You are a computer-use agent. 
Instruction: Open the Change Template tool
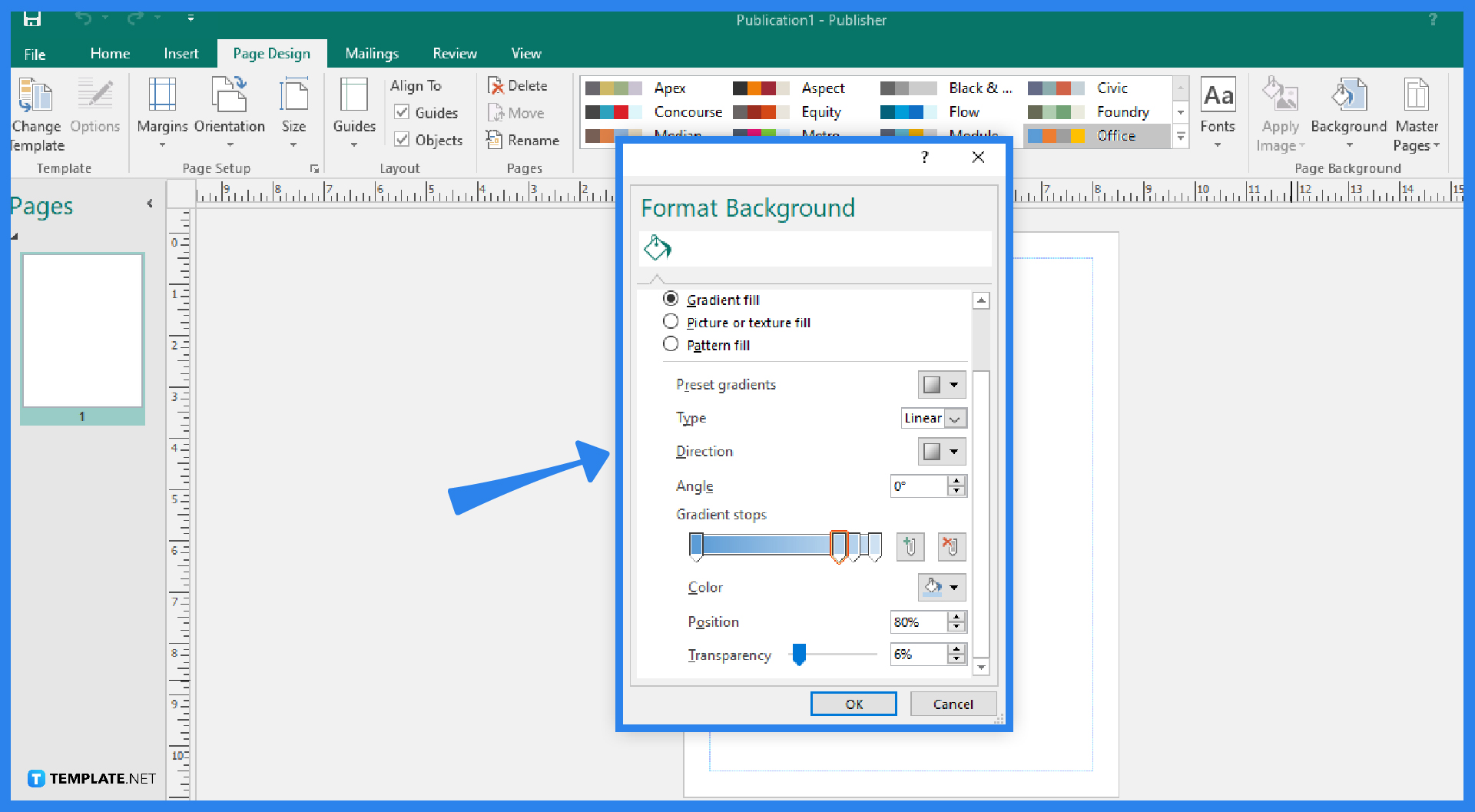pyautogui.click(x=35, y=113)
